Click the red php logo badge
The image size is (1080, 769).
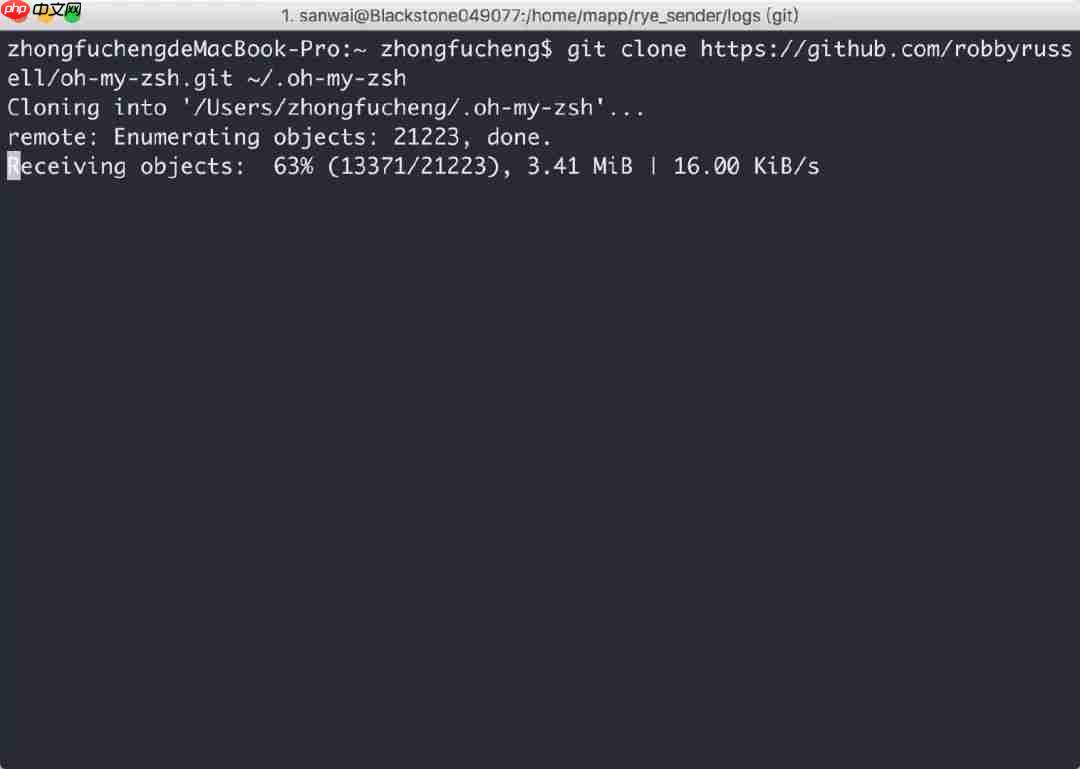coord(15,10)
